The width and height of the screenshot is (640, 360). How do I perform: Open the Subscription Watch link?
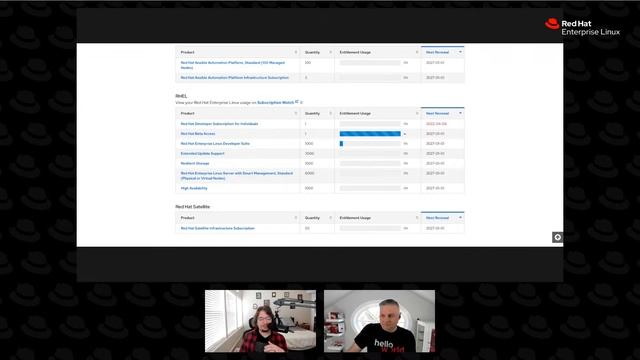[x=276, y=102]
